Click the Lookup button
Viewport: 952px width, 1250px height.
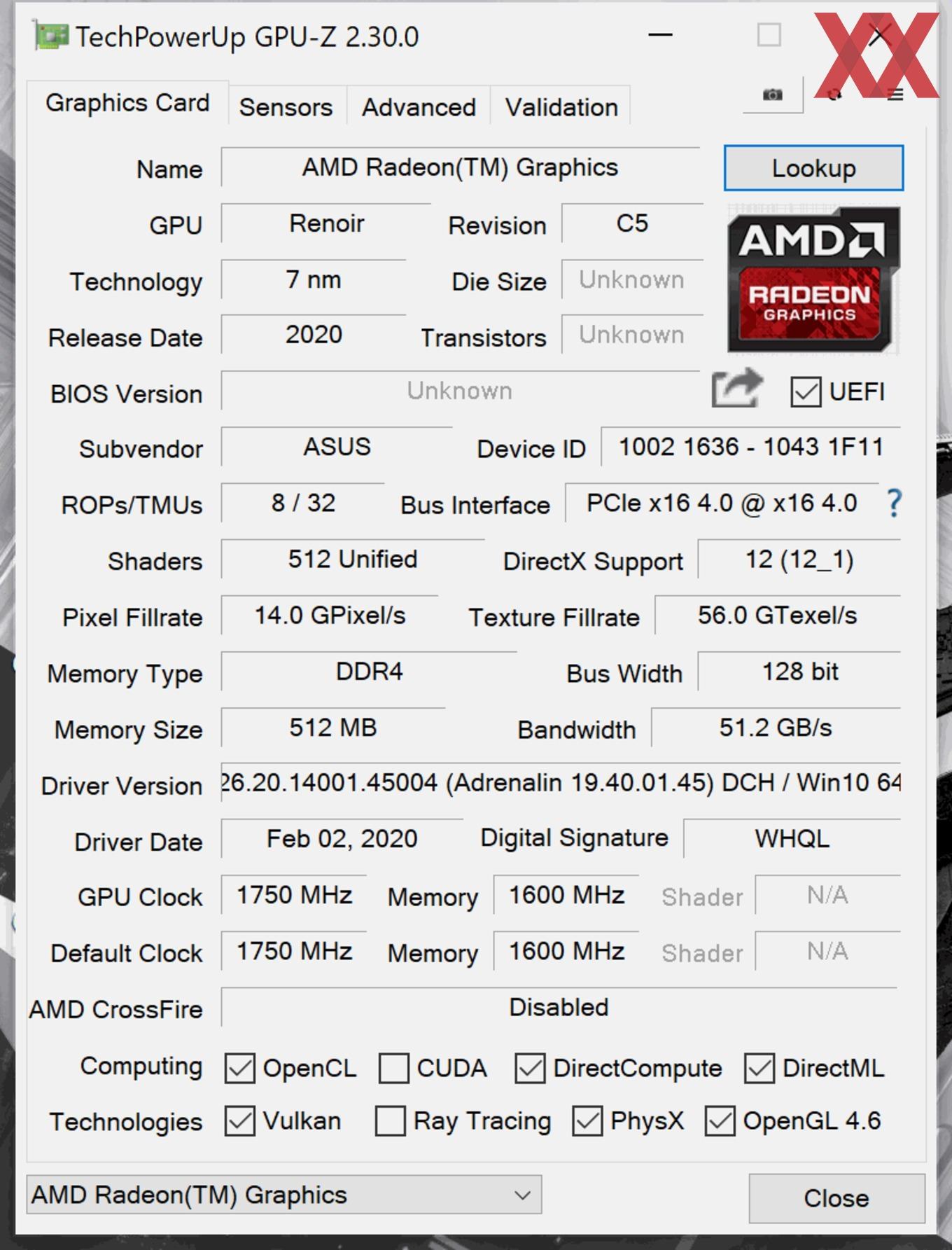click(813, 168)
